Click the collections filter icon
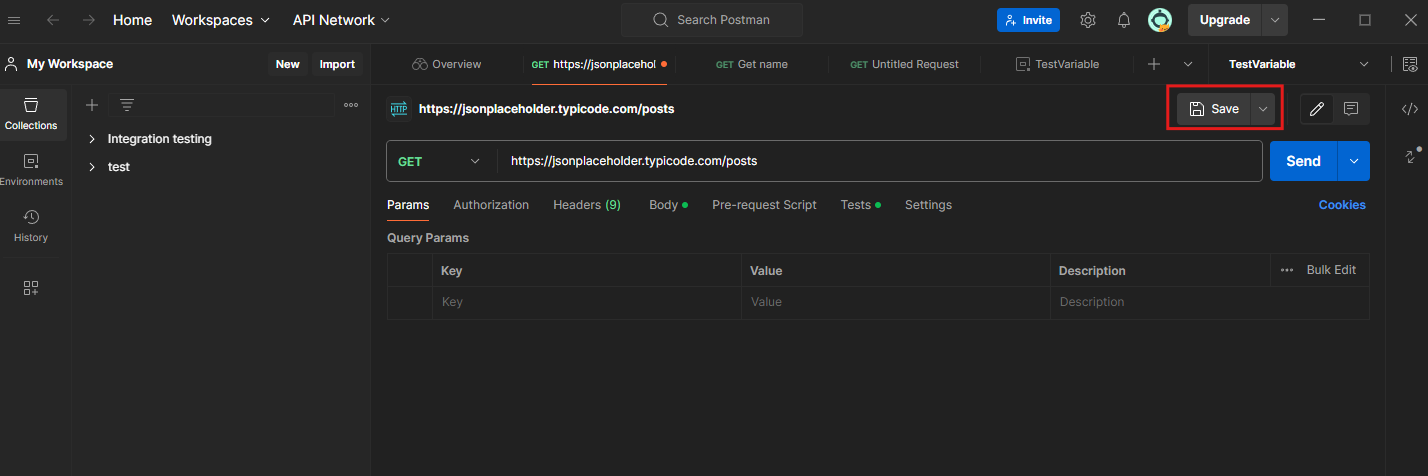Screen dimensions: 1428x476 127,105
